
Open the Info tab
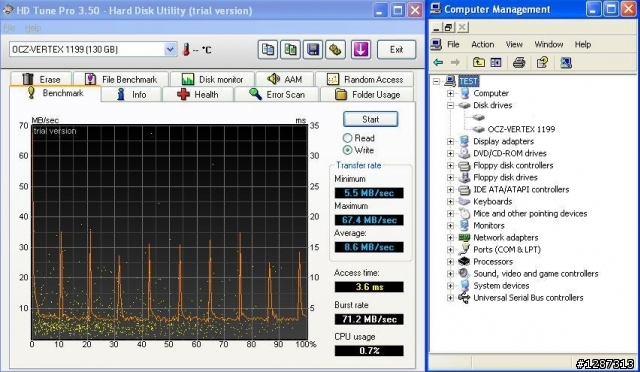click(x=131, y=94)
